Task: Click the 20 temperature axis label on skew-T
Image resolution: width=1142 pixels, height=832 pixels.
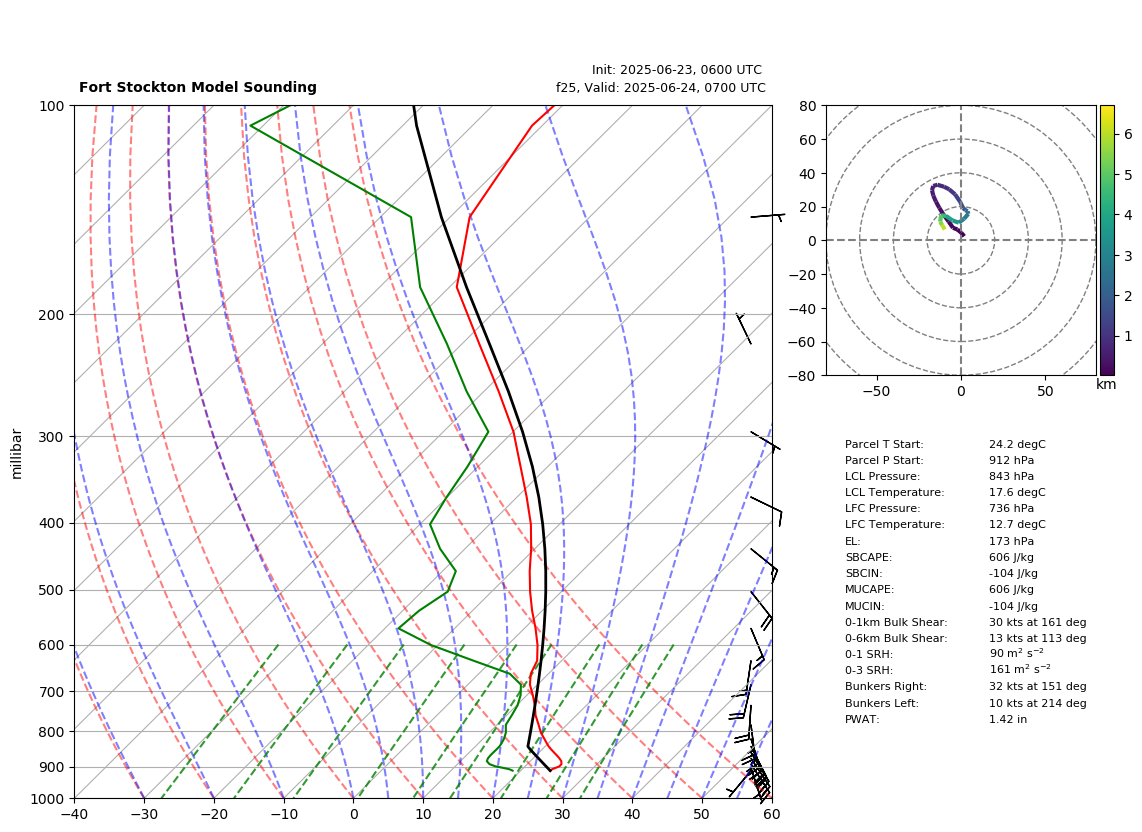Action: pyautogui.click(x=493, y=814)
